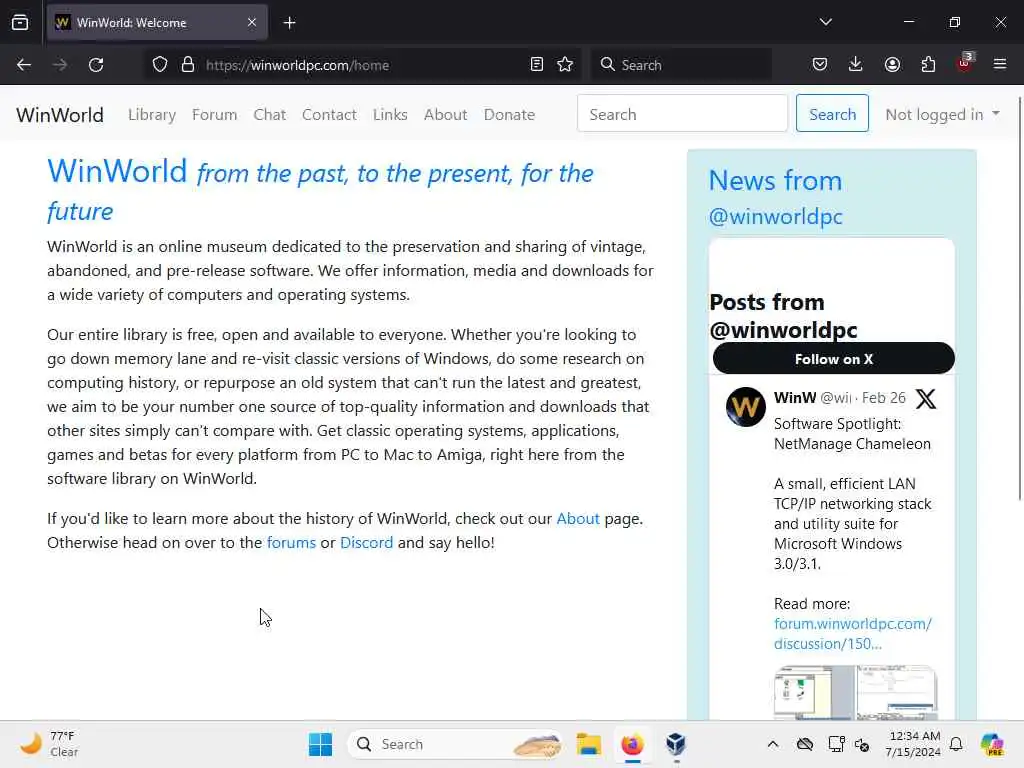
Task: Open the tracking protection shield icon
Action: pos(160,65)
